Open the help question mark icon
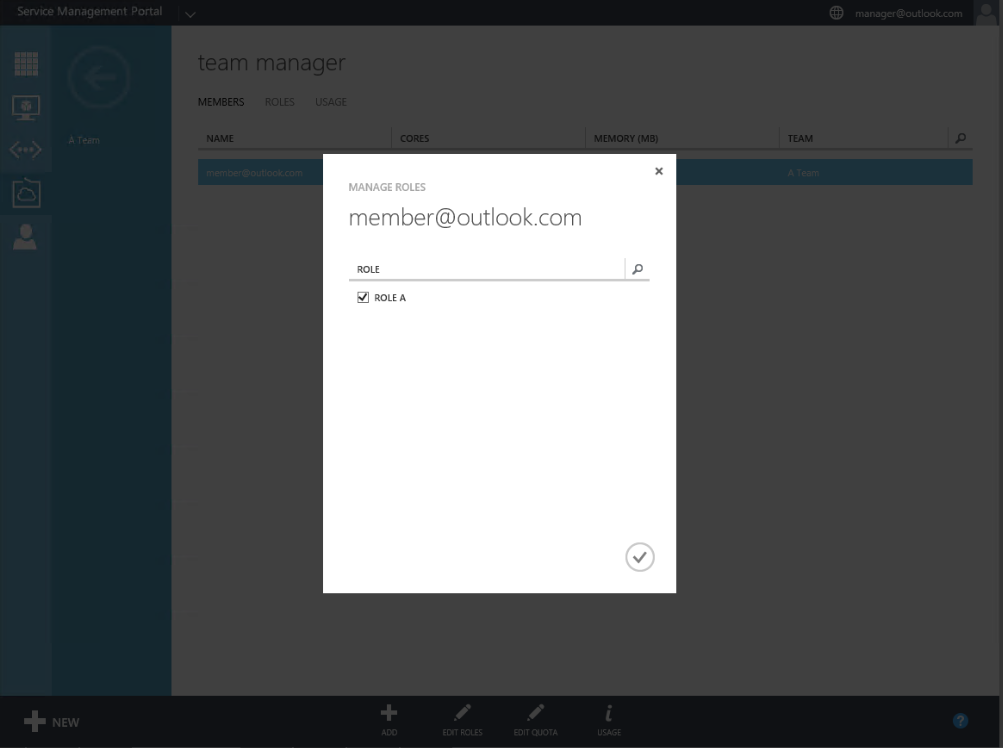Screen dimensions: 1003x748 tap(960, 721)
